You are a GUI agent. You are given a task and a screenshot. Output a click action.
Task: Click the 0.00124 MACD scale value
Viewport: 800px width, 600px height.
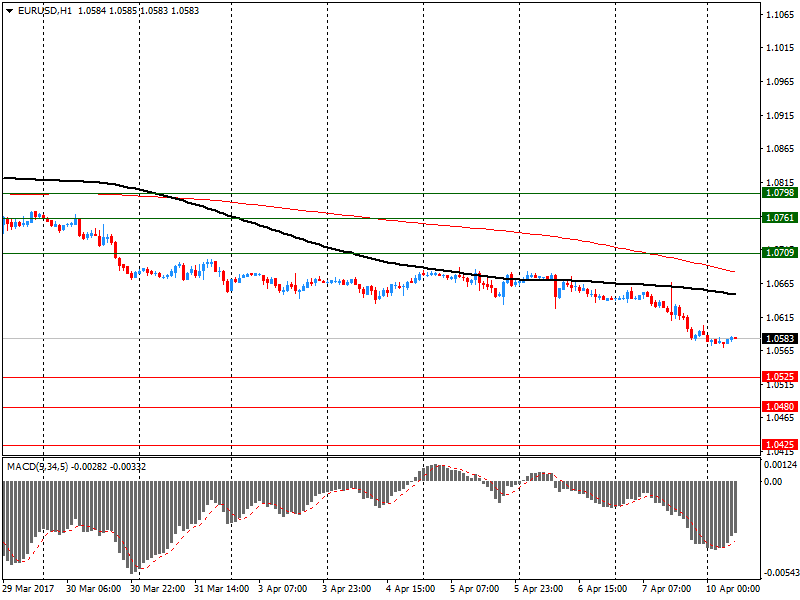pos(780,465)
